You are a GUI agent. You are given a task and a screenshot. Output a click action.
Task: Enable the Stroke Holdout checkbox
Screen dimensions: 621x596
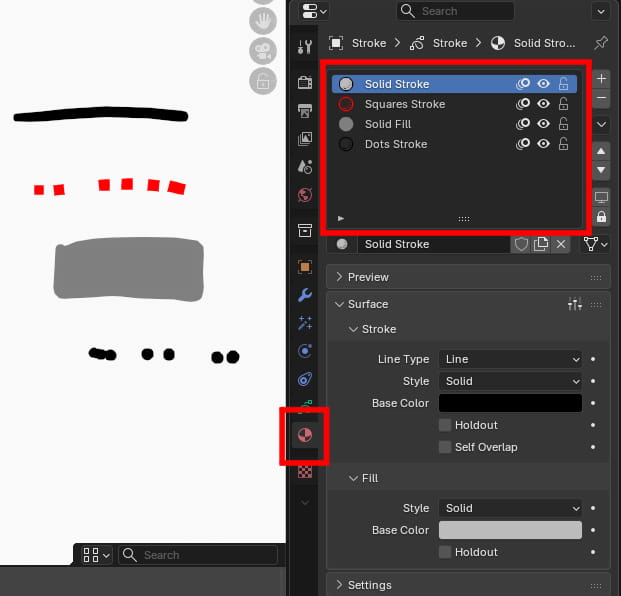[445, 425]
